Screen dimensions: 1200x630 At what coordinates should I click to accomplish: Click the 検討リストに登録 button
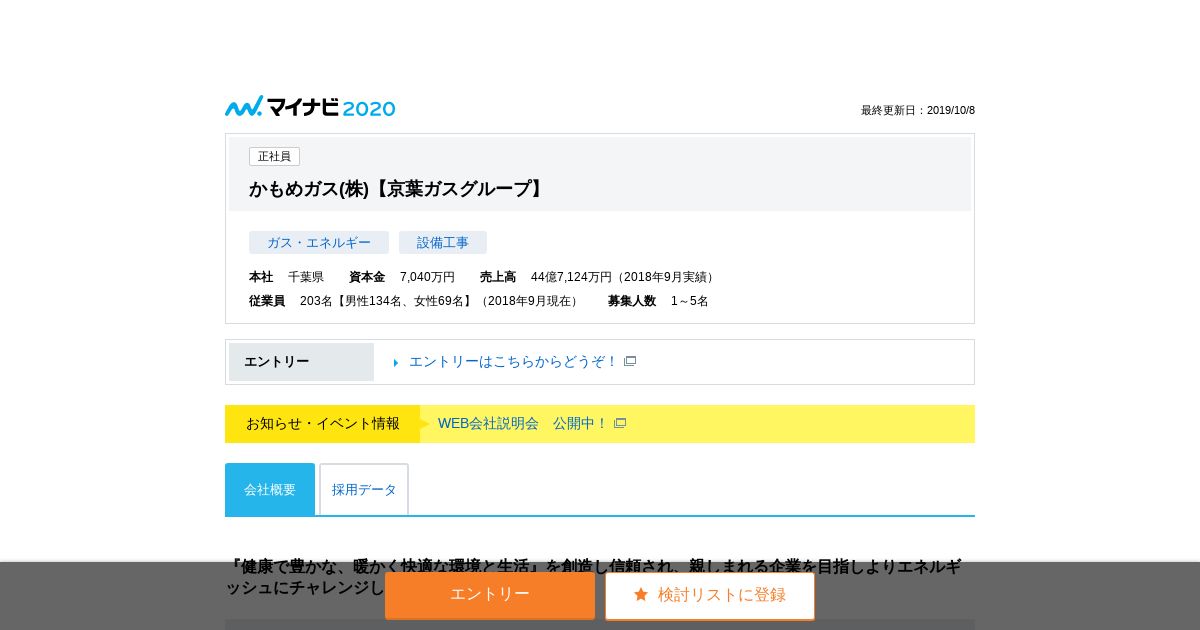point(710,595)
